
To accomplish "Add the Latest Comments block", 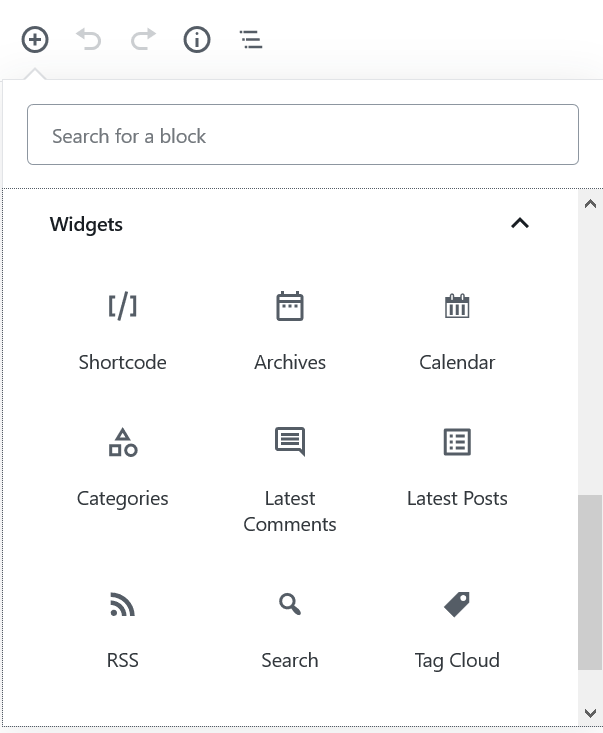I will 290,480.
